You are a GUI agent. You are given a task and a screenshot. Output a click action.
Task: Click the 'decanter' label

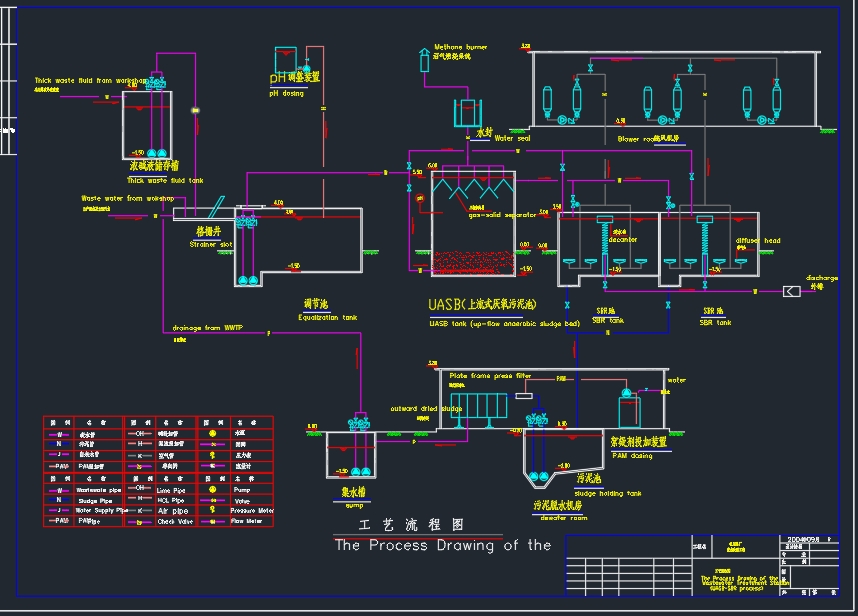[x=623, y=240]
